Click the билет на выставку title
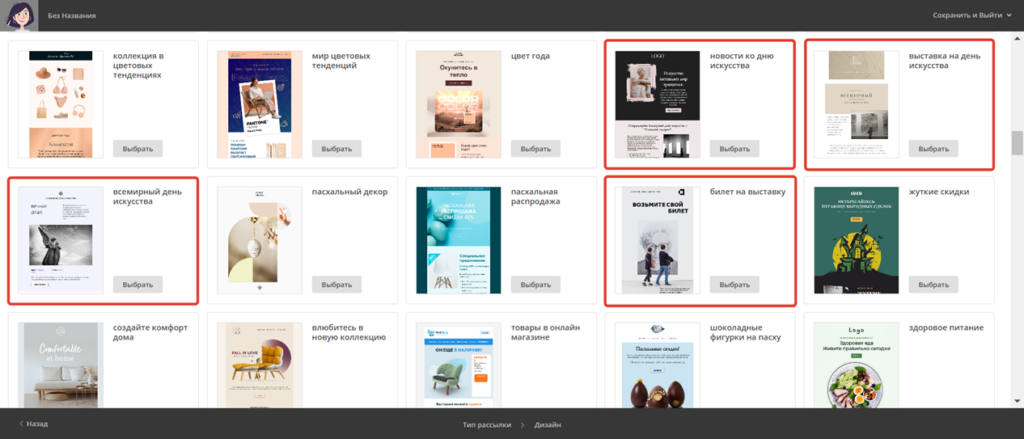Screen dimensions: 1024x439 tap(747, 192)
